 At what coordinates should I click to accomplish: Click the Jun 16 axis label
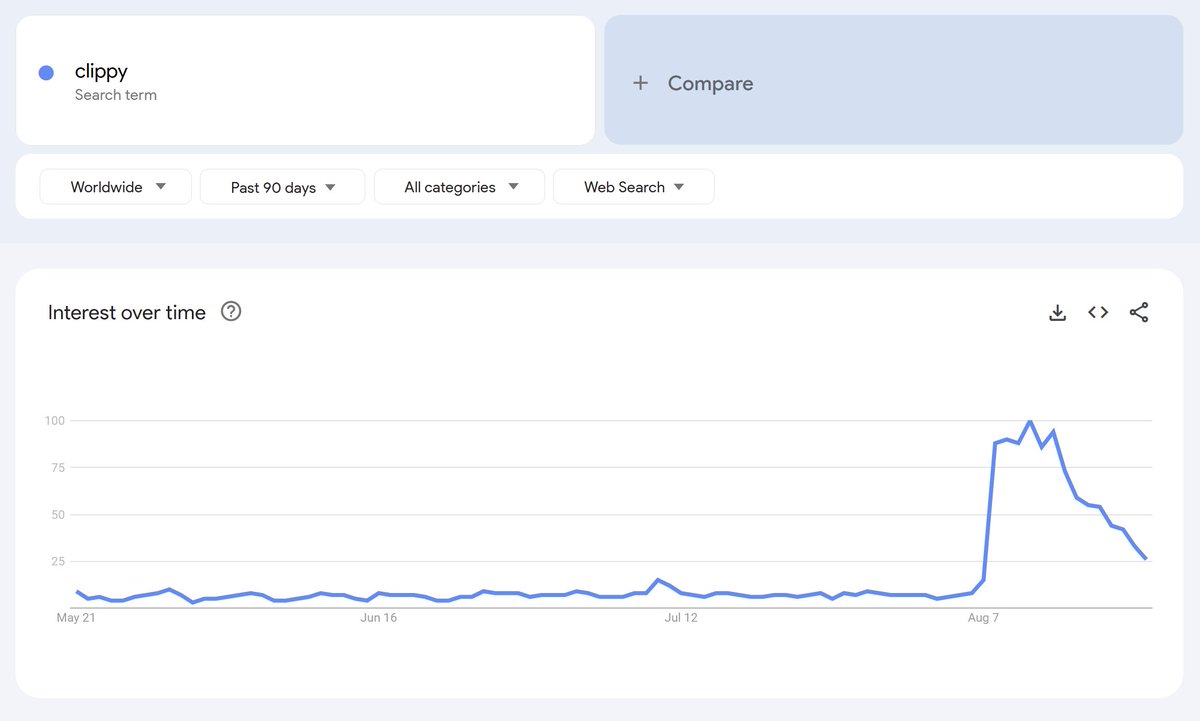(x=378, y=618)
